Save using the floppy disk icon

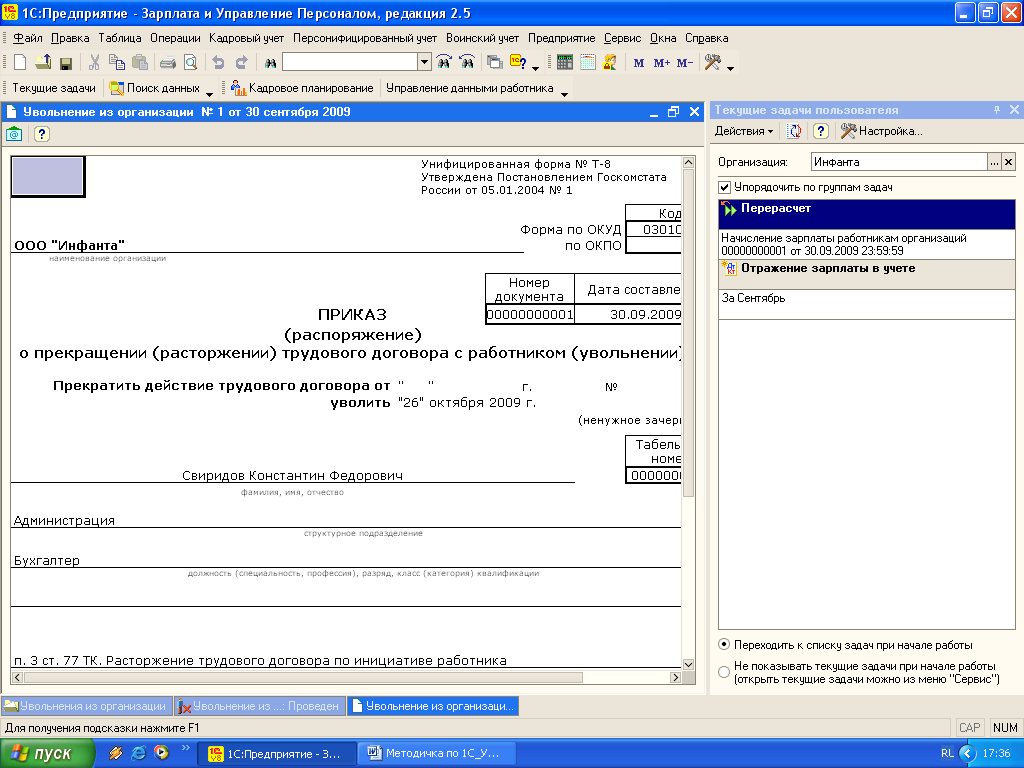(x=65, y=63)
